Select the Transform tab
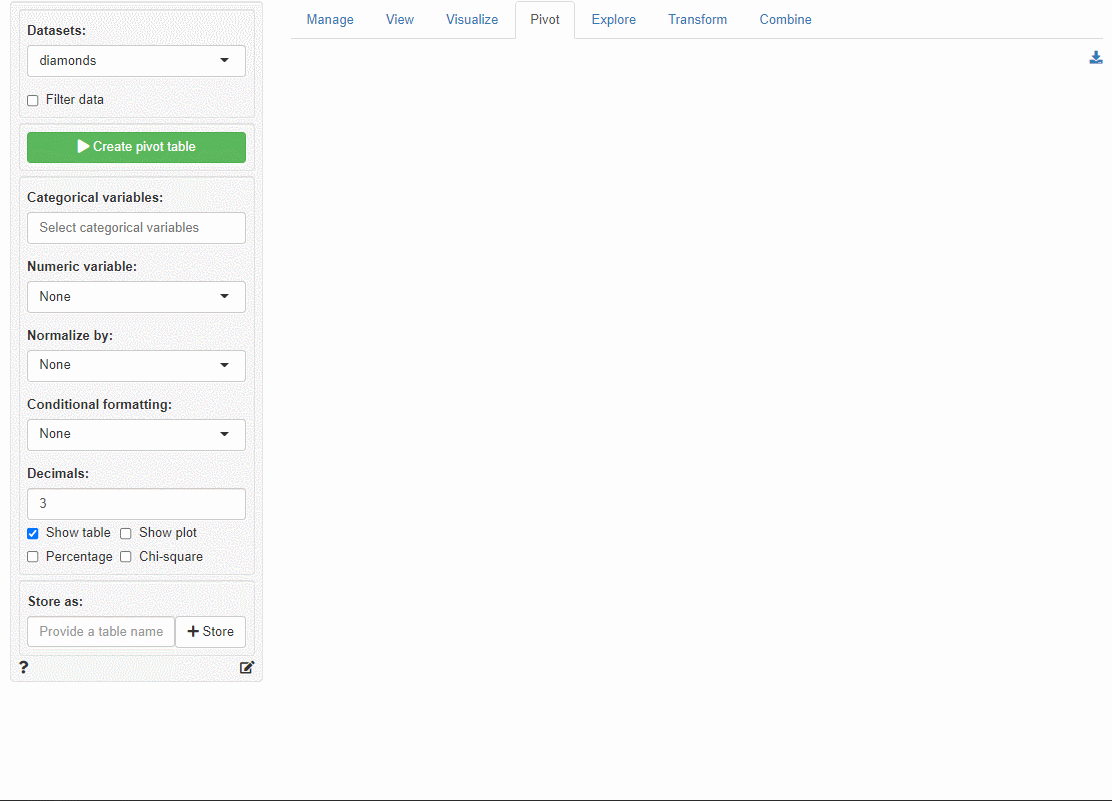1112x801 pixels. point(697,20)
